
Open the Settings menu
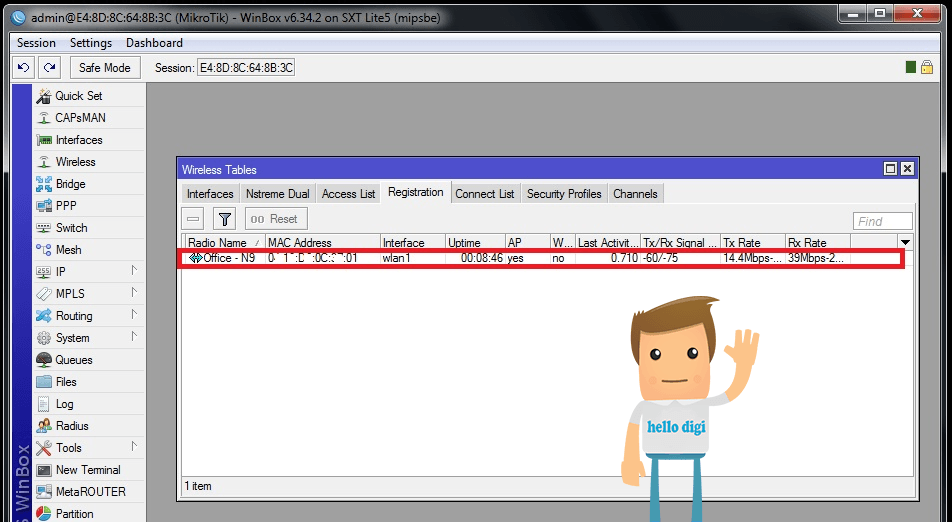[91, 42]
